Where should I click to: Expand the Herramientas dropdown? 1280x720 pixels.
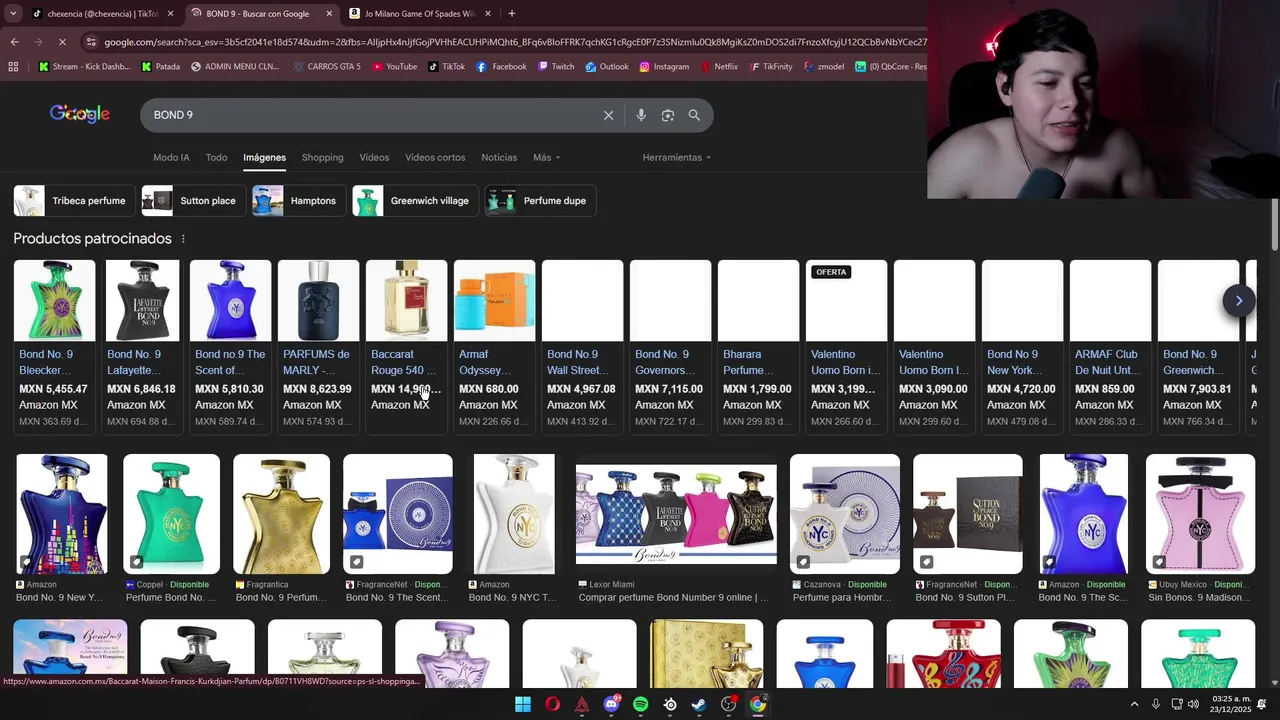coord(677,158)
